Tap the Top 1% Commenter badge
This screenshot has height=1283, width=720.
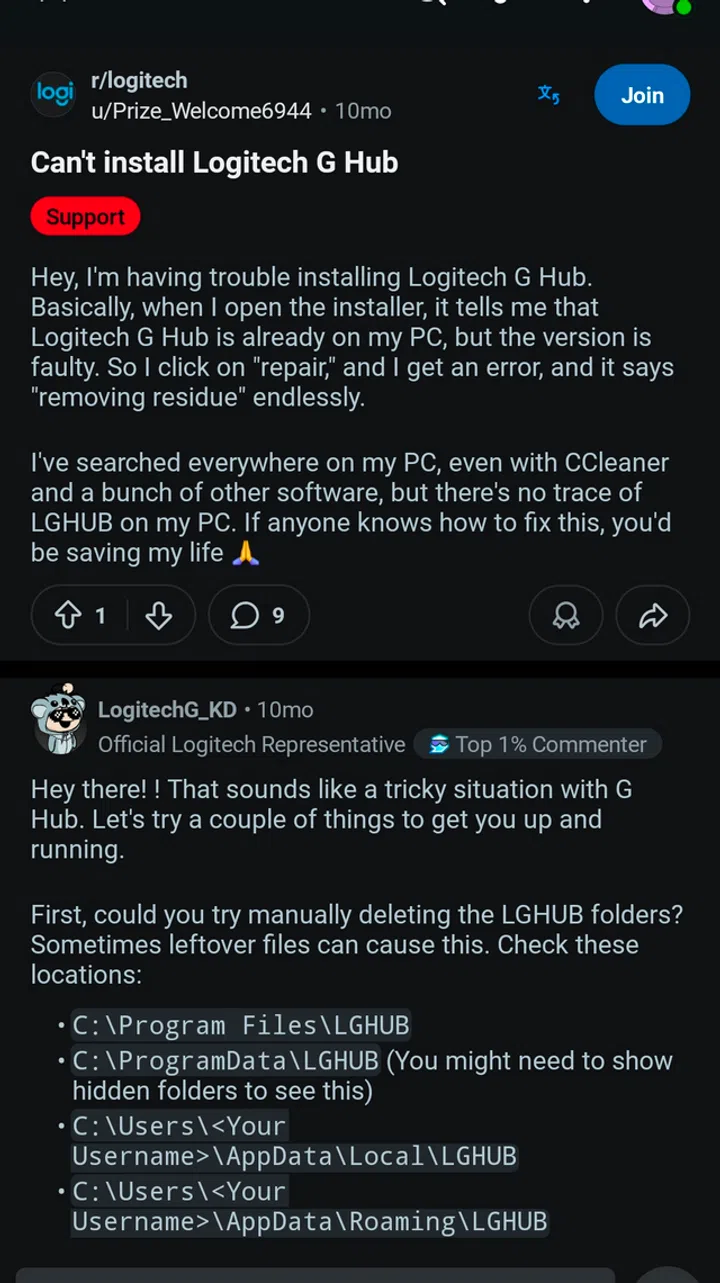(x=538, y=744)
